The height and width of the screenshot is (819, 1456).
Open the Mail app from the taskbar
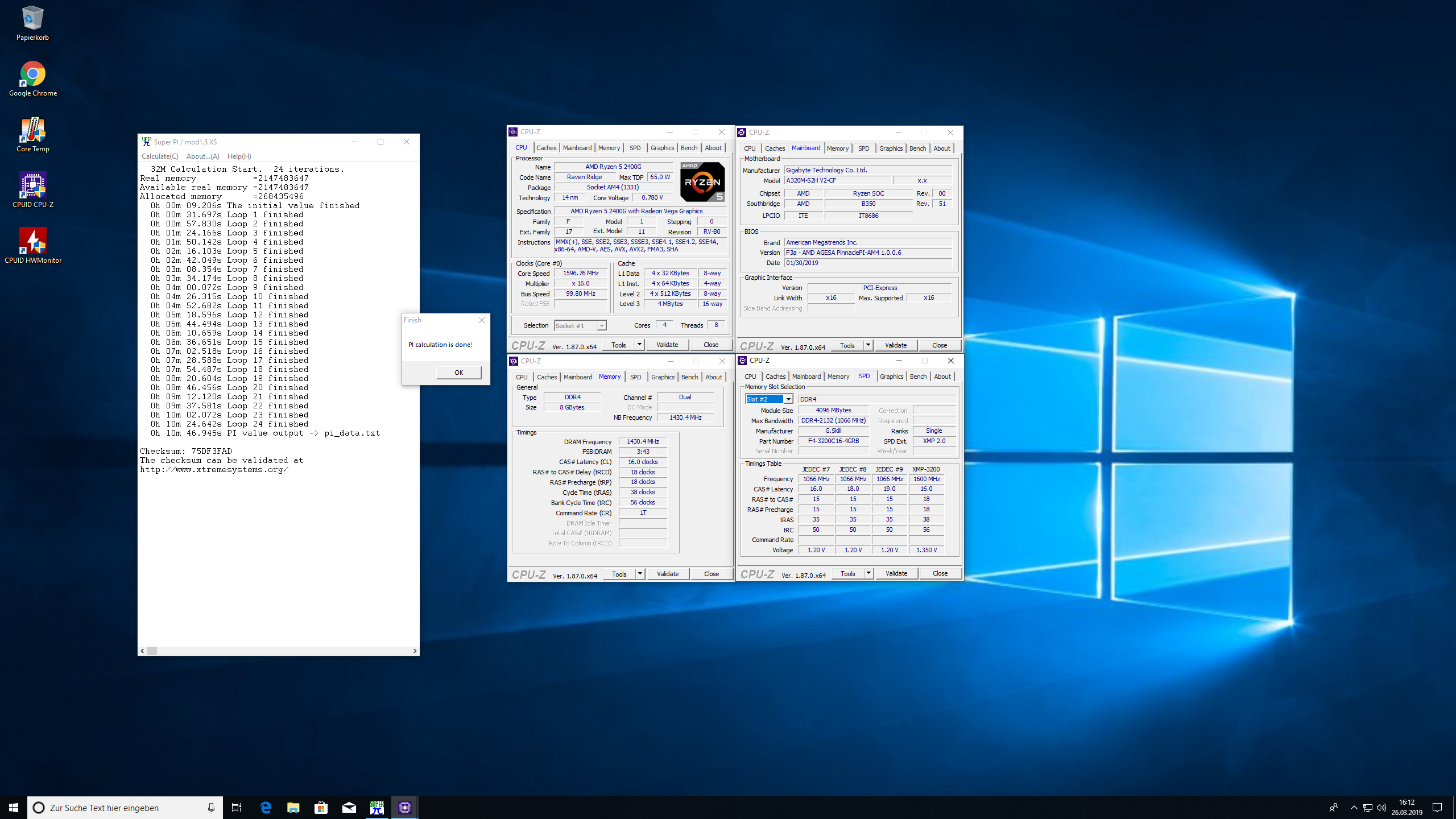coord(349,808)
